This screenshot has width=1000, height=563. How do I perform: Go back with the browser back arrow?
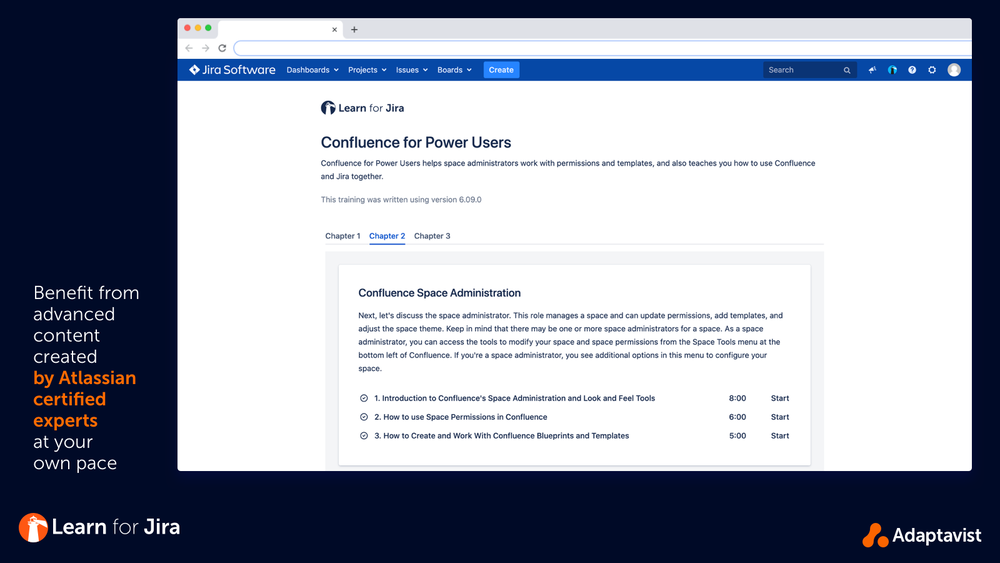point(189,48)
